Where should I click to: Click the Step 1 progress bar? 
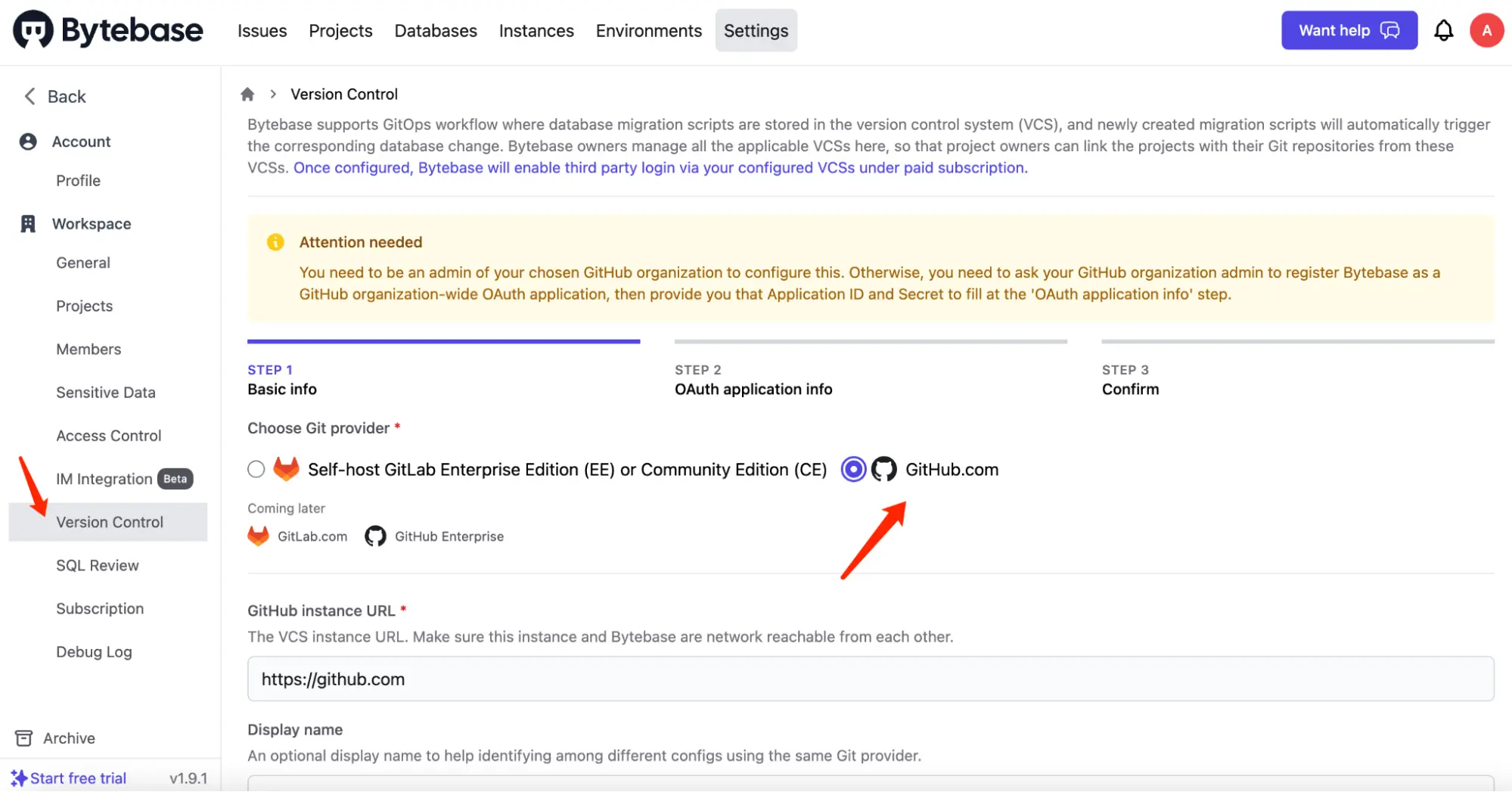pos(443,342)
